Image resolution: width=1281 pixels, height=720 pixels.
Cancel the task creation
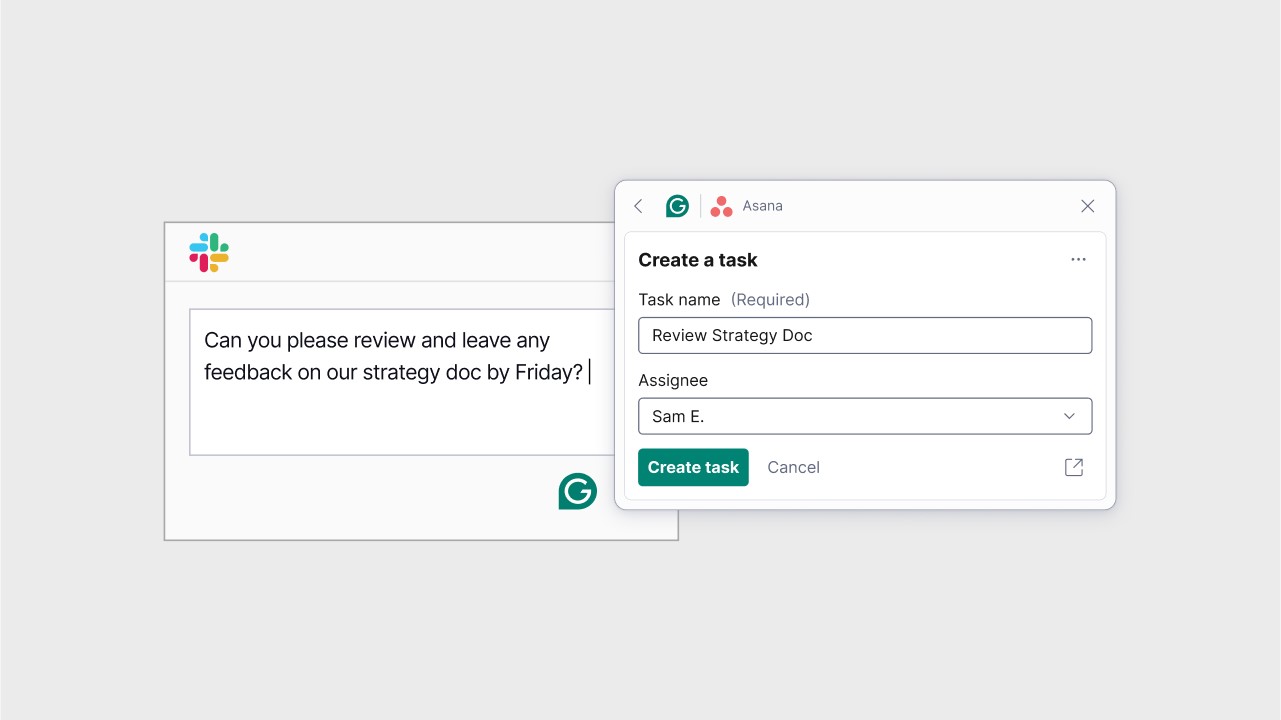pyautogui.click(x=793, y=467)
